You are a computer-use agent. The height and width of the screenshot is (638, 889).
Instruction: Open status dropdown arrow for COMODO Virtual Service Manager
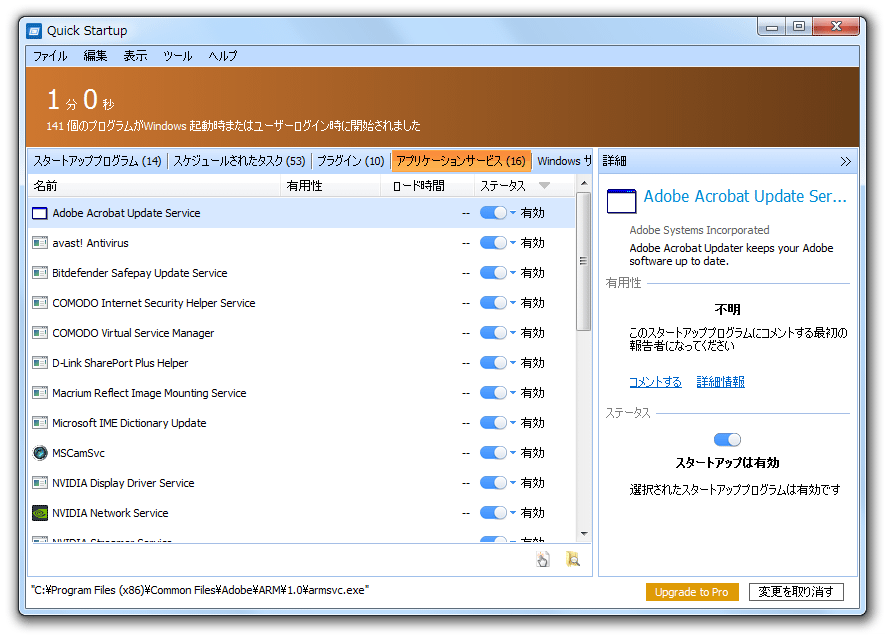point(513,333)
